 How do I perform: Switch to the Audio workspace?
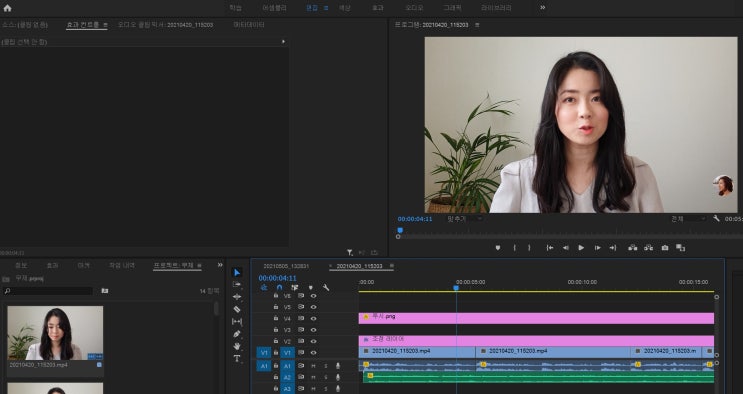click(x=414, y=8)
